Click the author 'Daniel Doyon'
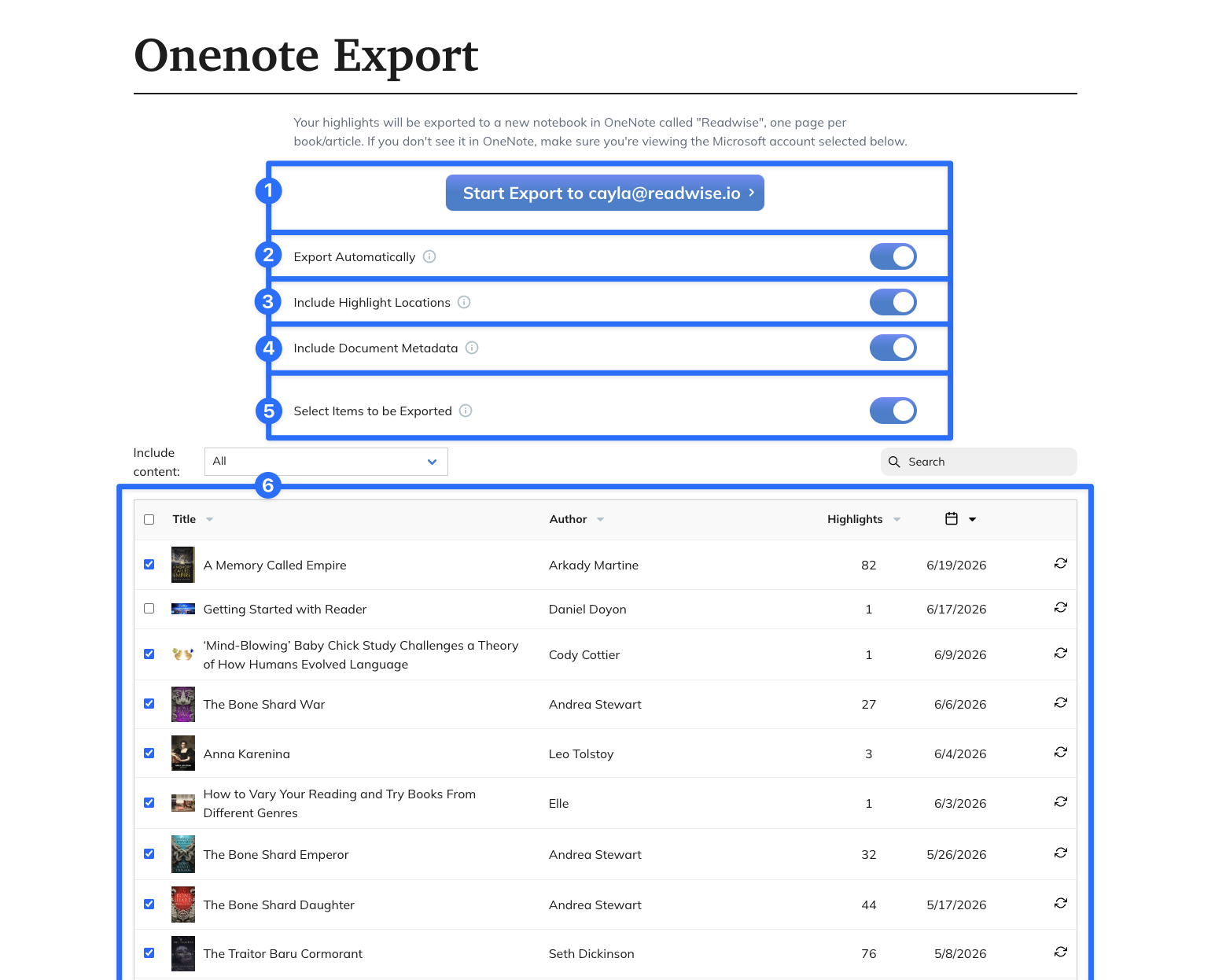The height and width of the screenshot is (980, 1226). coord(587,609)
